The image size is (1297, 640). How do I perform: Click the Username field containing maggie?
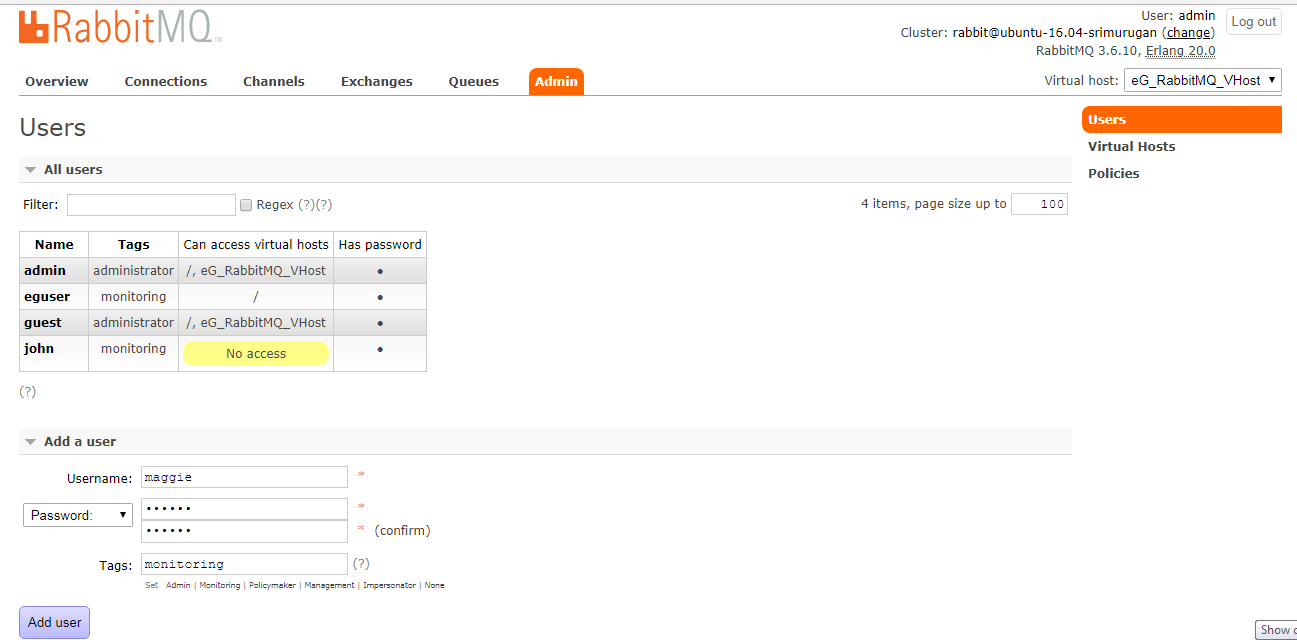tap(244, 478)
